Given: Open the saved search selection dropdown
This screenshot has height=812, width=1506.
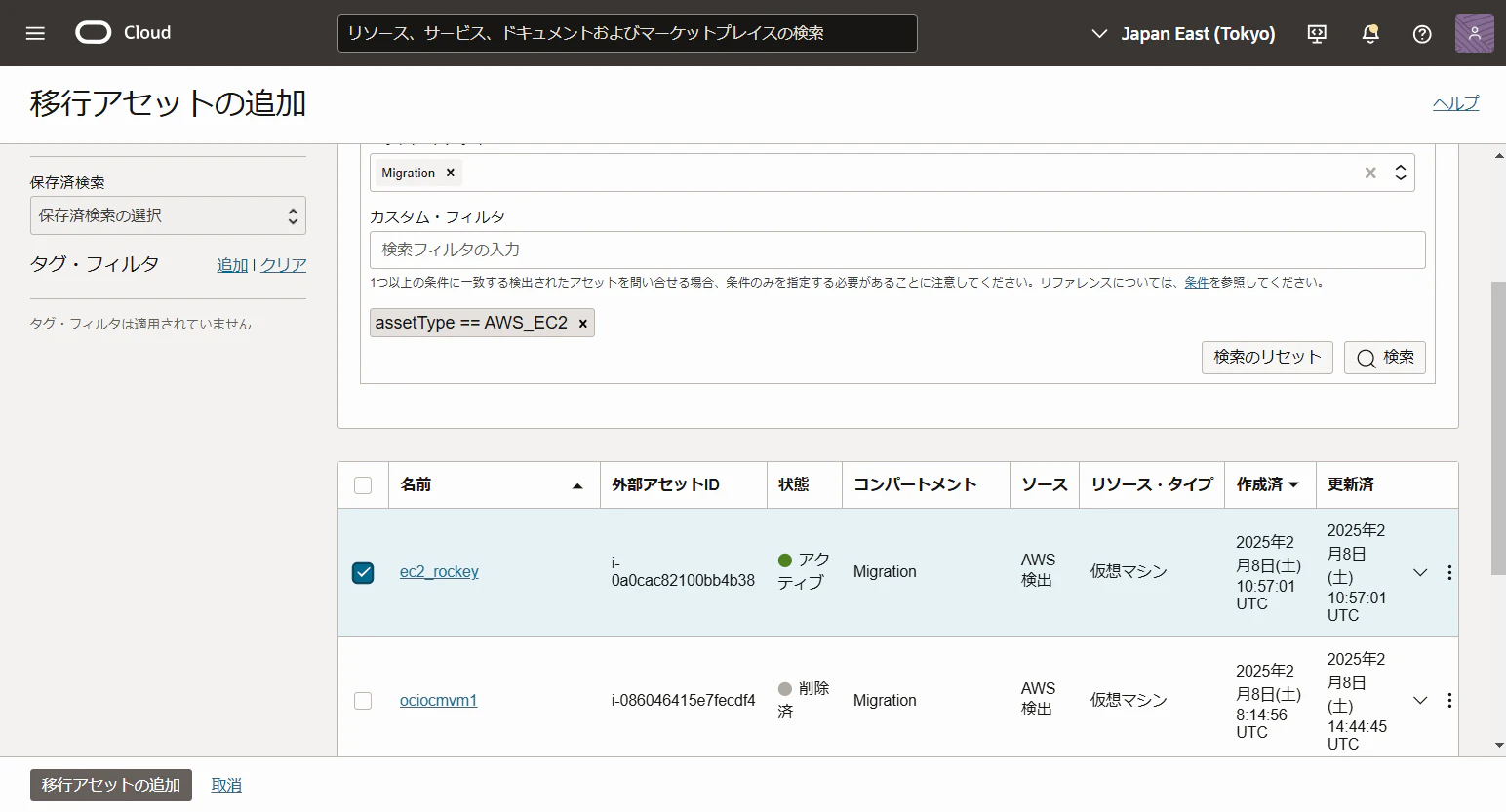Looking at the screenshot, I should pos(168,215).
